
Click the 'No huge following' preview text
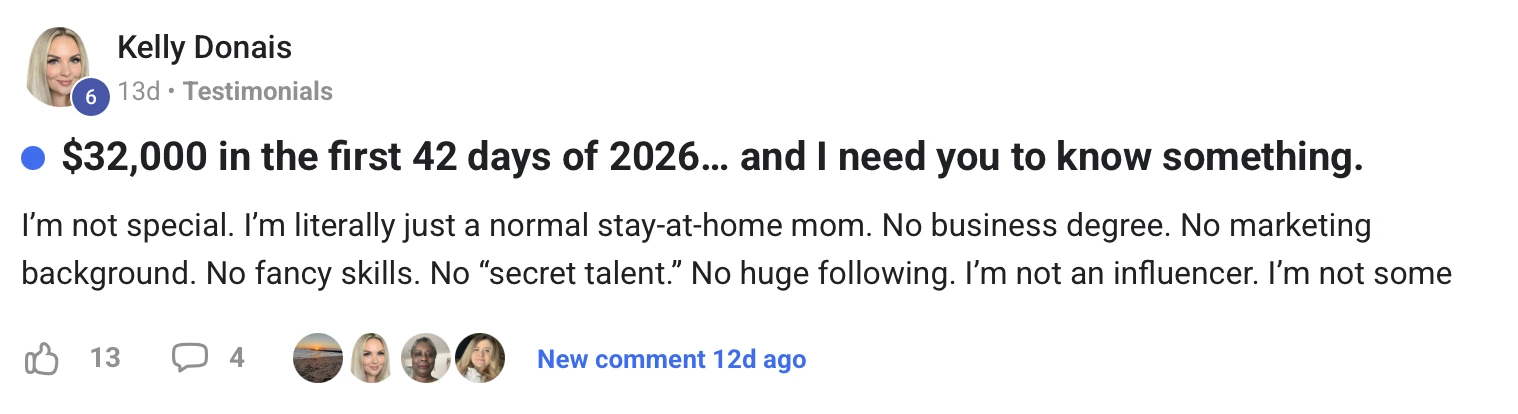(822, 273)
